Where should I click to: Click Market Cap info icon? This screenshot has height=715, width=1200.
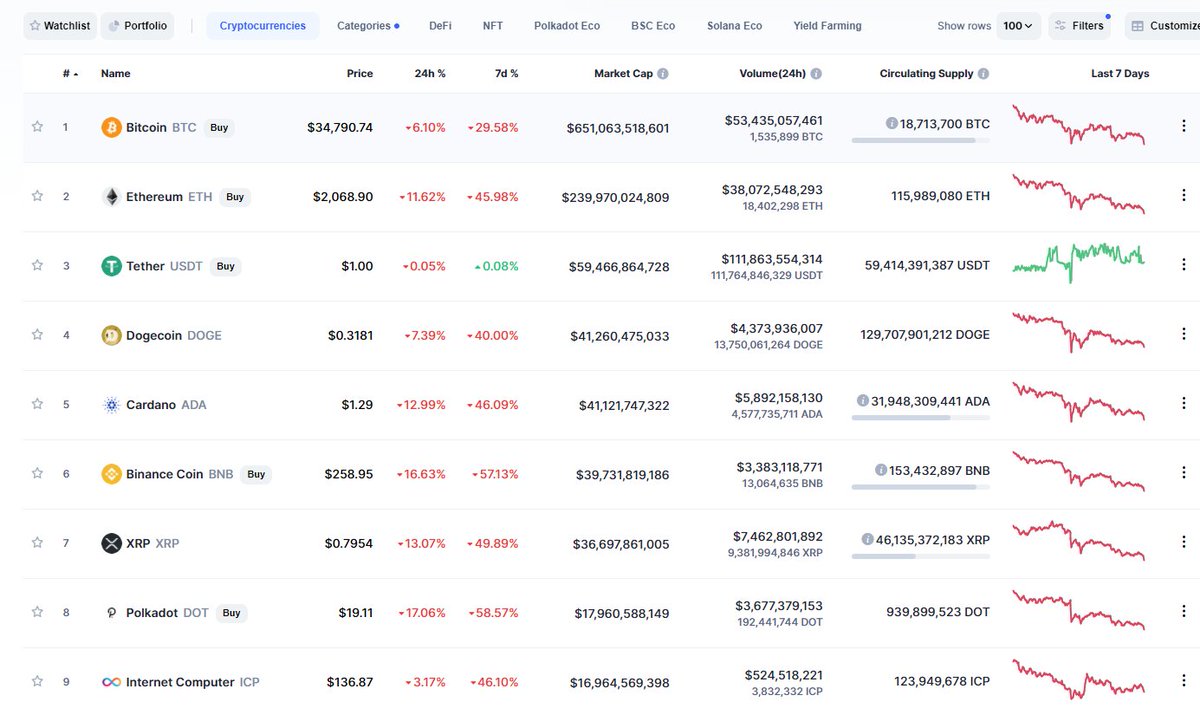pyautogui.click(x=663, y=74)
